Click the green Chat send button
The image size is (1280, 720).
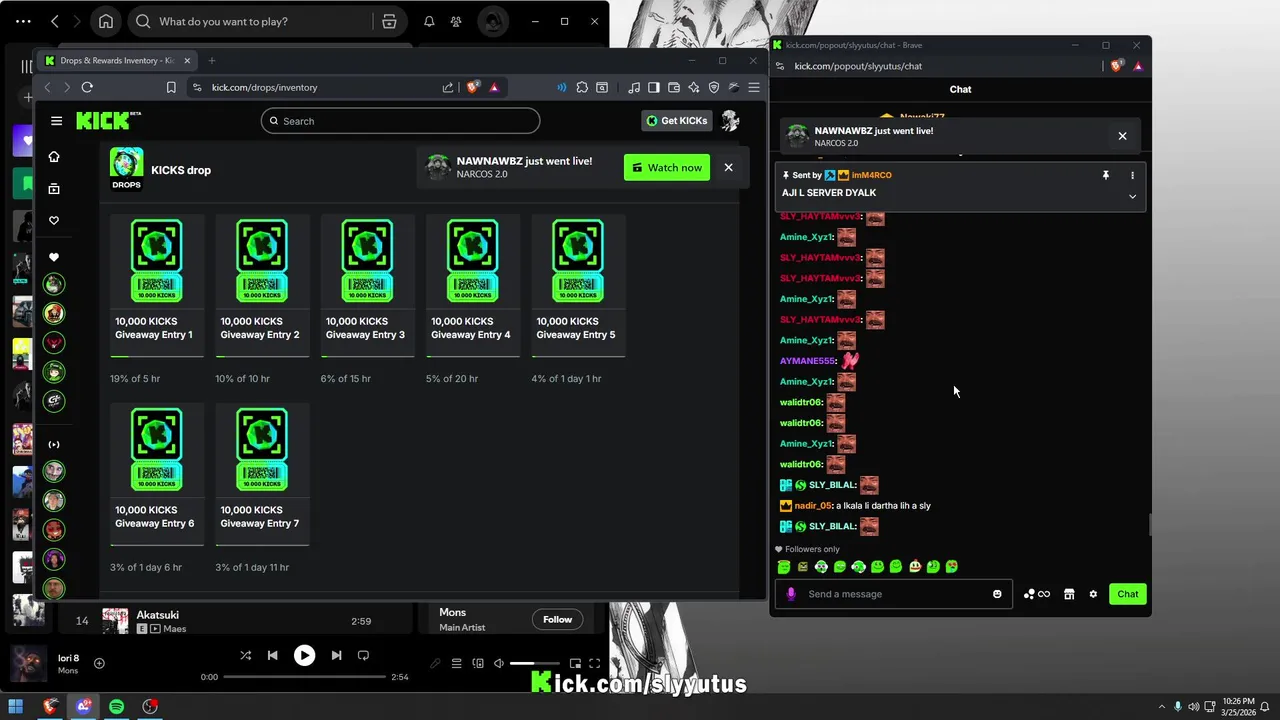click(x=1128, y=594)
